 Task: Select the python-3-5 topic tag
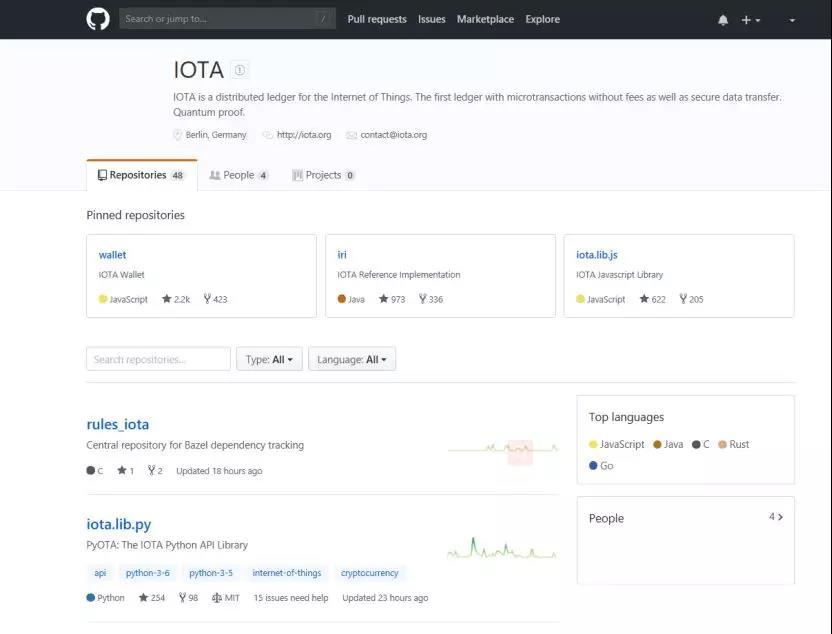pyautogui.click(x=211, y=573)
